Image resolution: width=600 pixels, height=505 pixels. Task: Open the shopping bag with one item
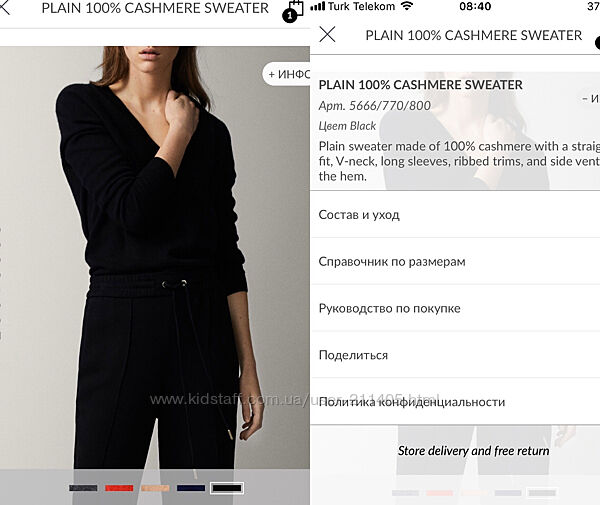tap(293, 11)
